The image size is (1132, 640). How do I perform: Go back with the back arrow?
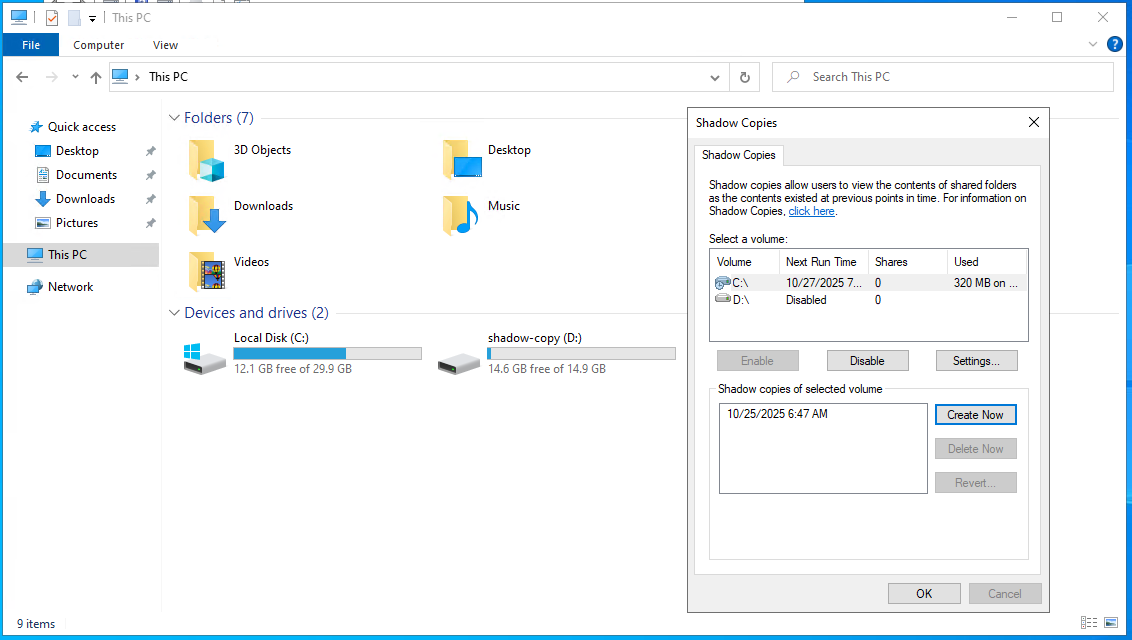tap(22, 77)
